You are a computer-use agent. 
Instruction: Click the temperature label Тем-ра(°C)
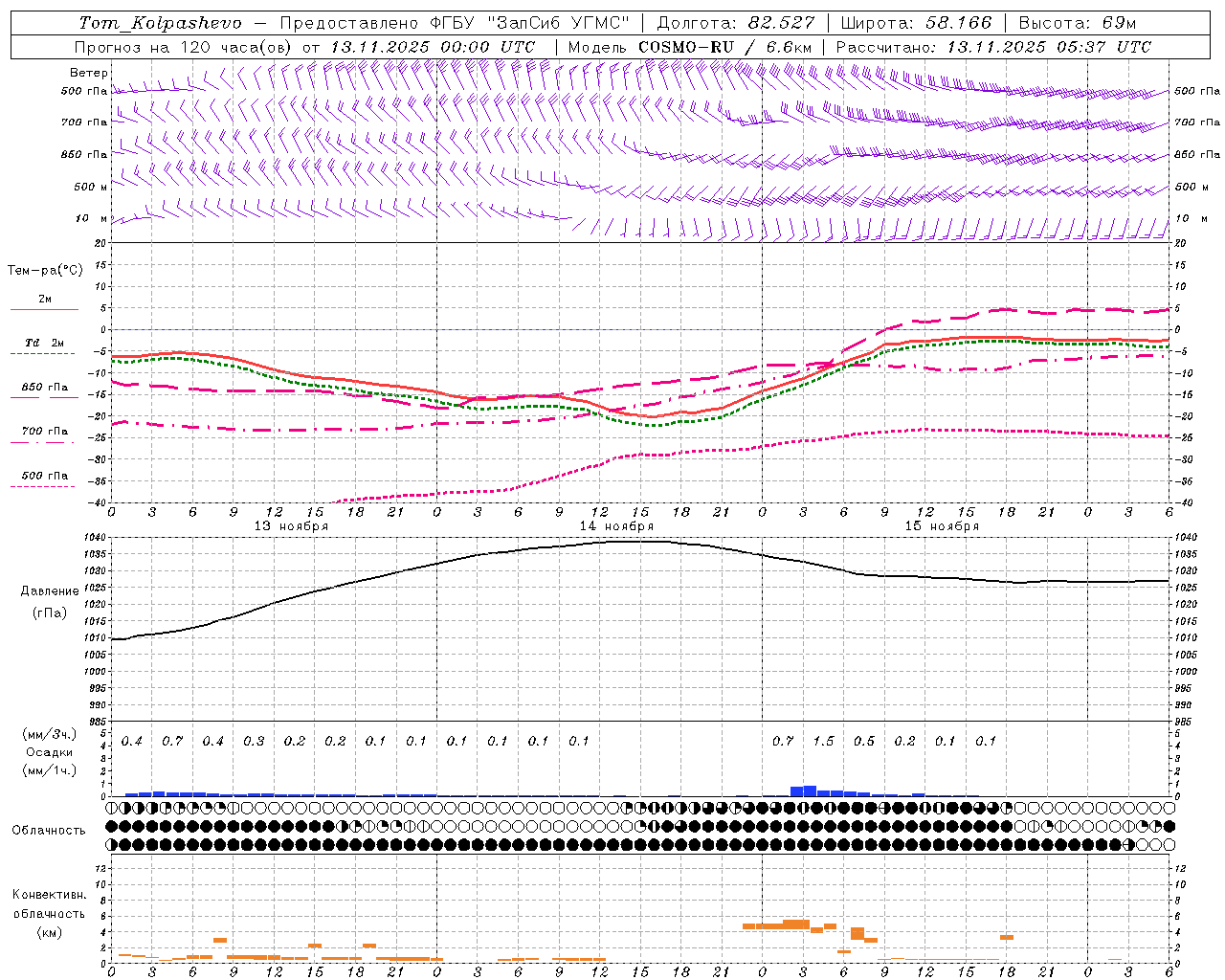(x=45, y=270)
